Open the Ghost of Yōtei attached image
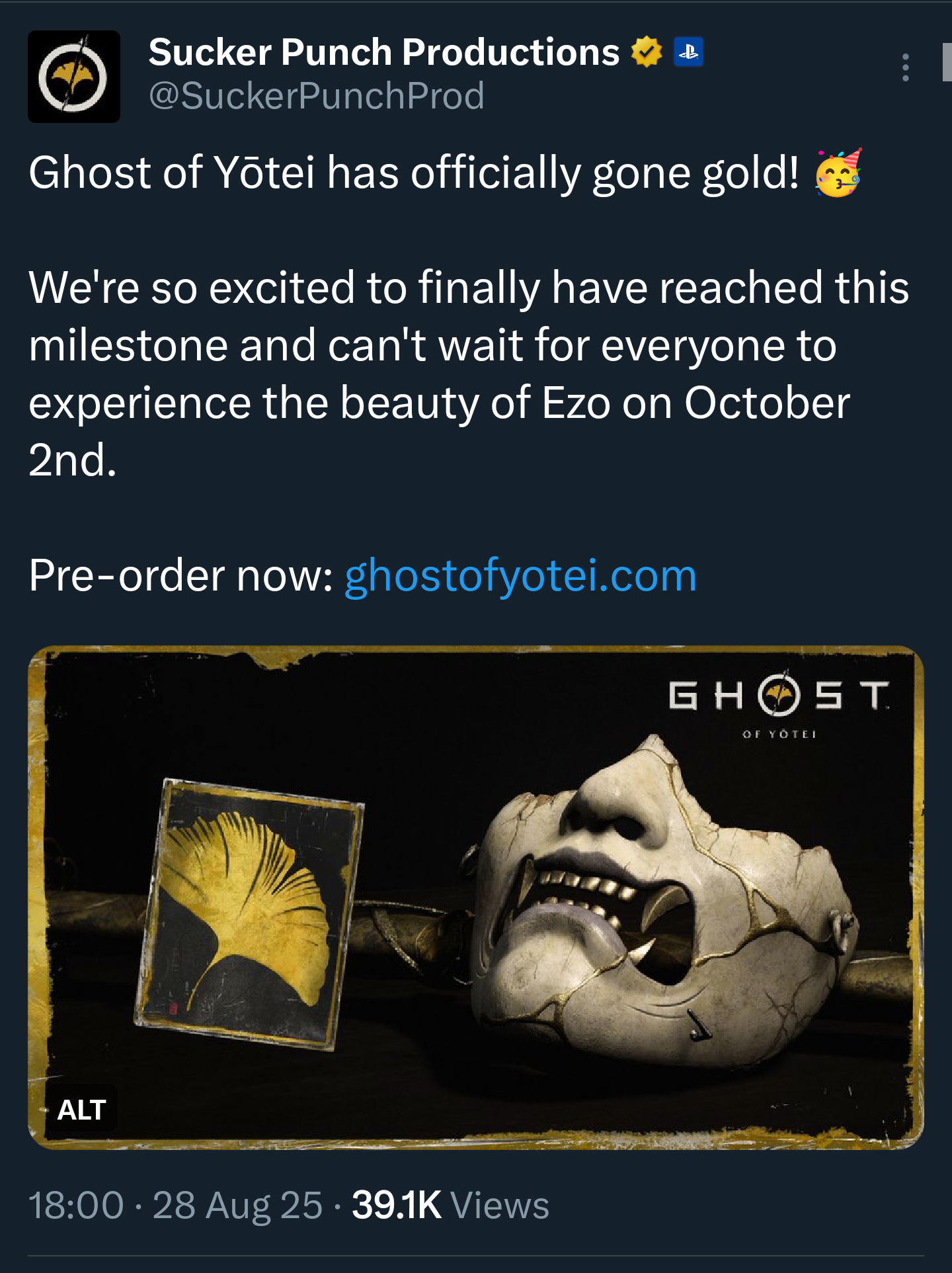Viewport: 952px width, 1273px height. click(476, 897)
